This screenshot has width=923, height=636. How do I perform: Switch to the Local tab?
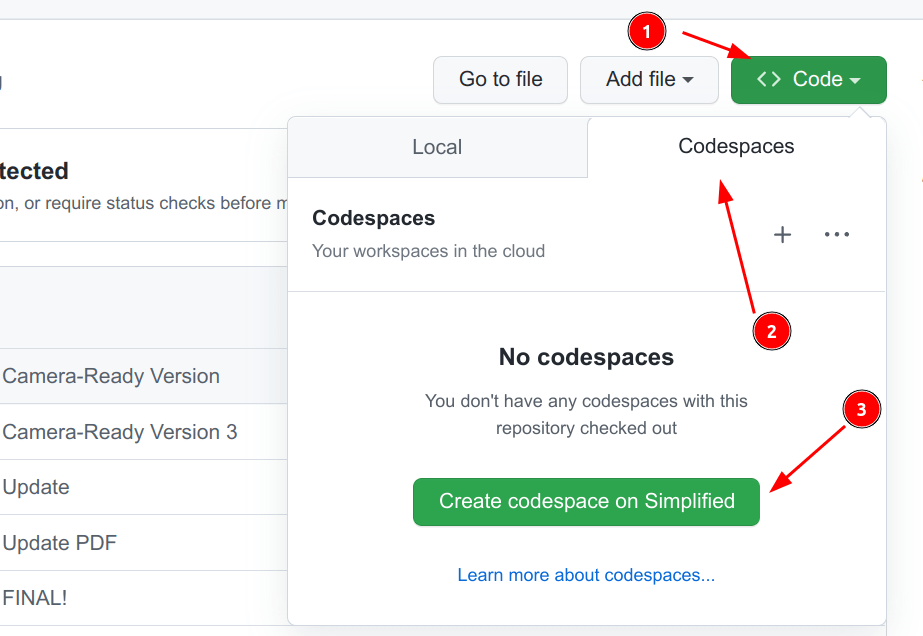point(437,146)
